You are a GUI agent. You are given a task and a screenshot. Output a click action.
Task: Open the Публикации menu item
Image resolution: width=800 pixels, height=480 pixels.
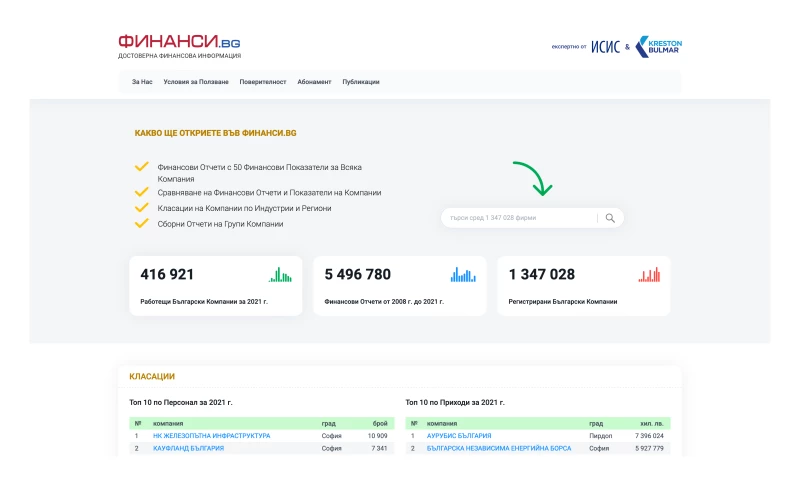pos(361,82)
